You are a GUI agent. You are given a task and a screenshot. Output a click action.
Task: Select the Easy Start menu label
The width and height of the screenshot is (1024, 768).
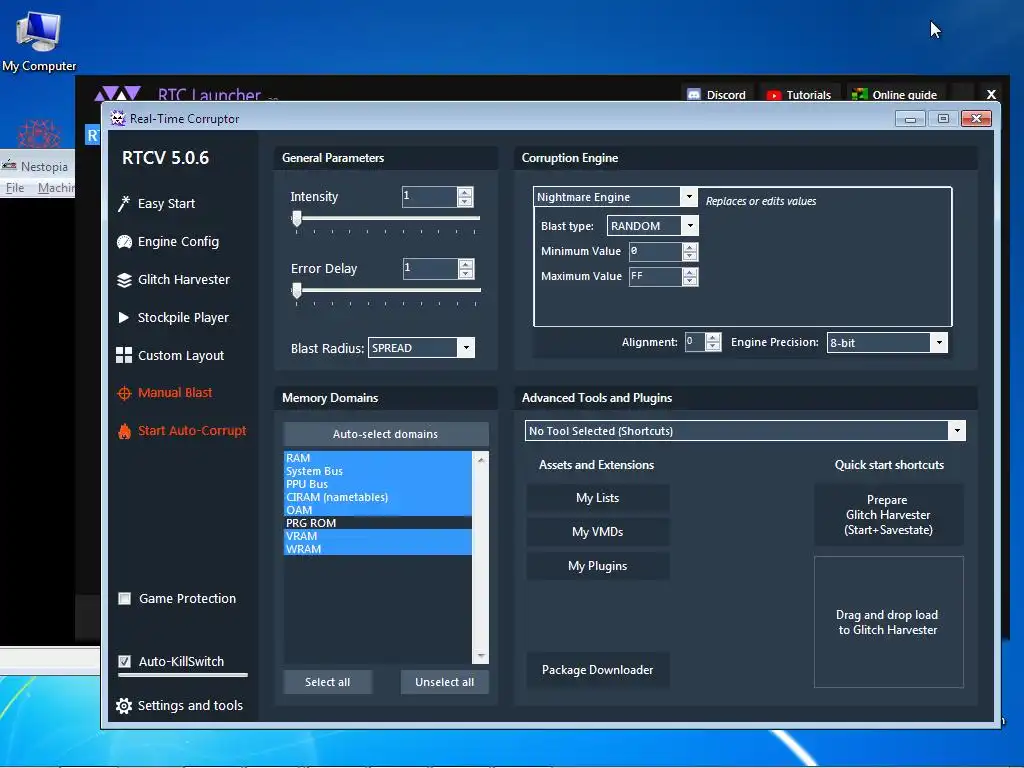[x=167, y=204]
